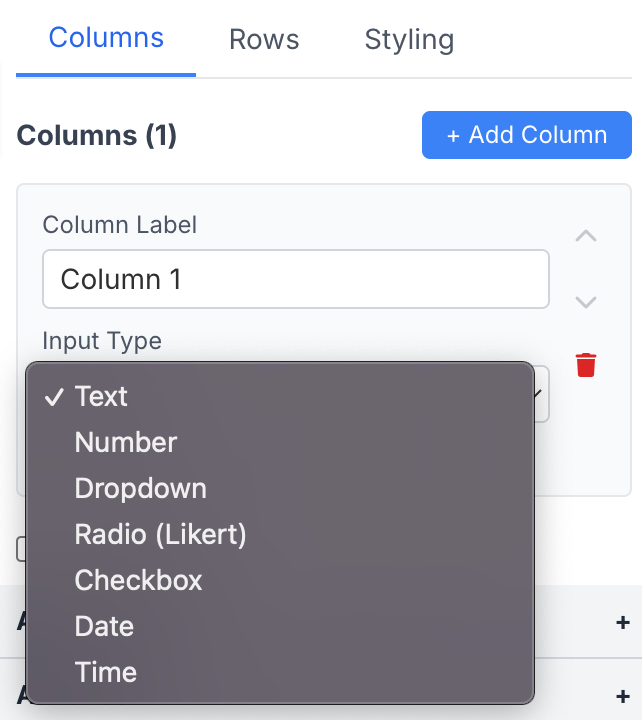Focus the Column Label text field

click(x=295, y=279)
